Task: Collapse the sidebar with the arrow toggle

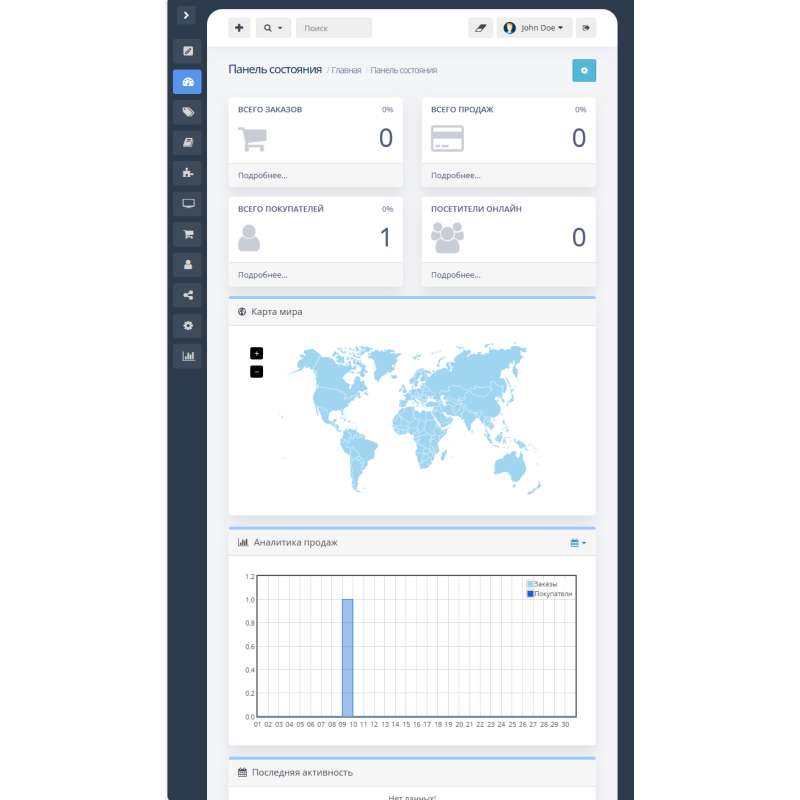Action: [186, 15]
